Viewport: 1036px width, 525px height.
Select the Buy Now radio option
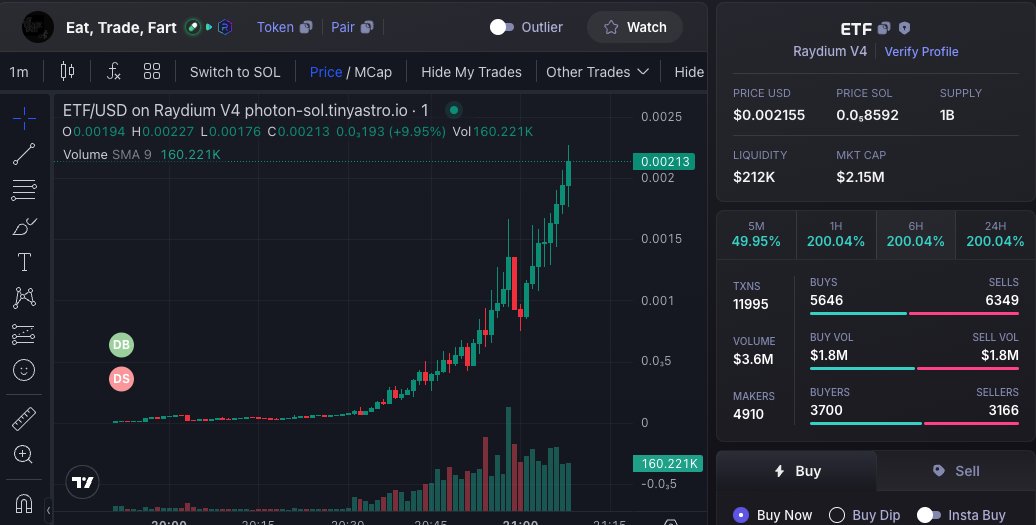pyautogui.click(x=741, y=515)
